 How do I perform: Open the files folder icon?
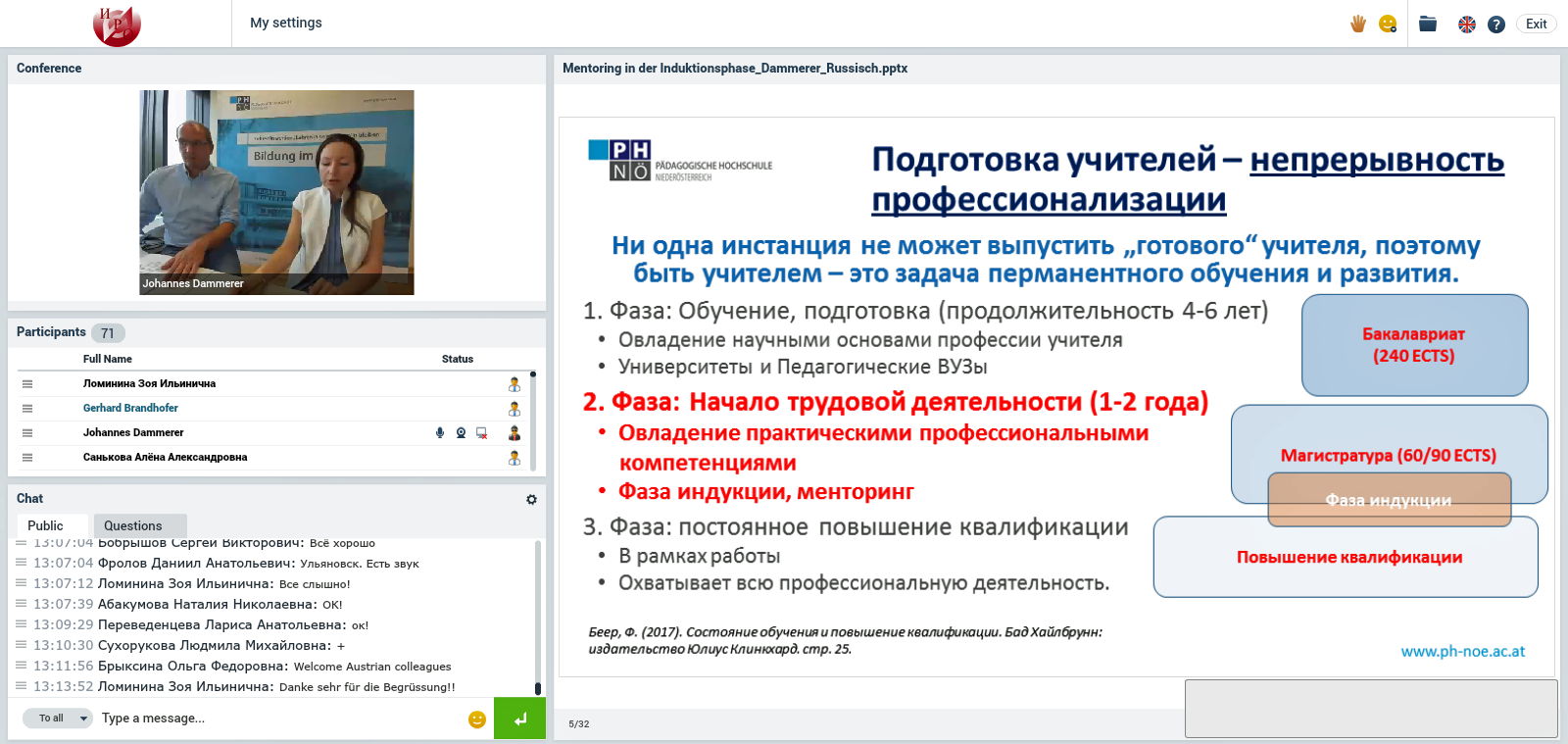coord(1428,24)
